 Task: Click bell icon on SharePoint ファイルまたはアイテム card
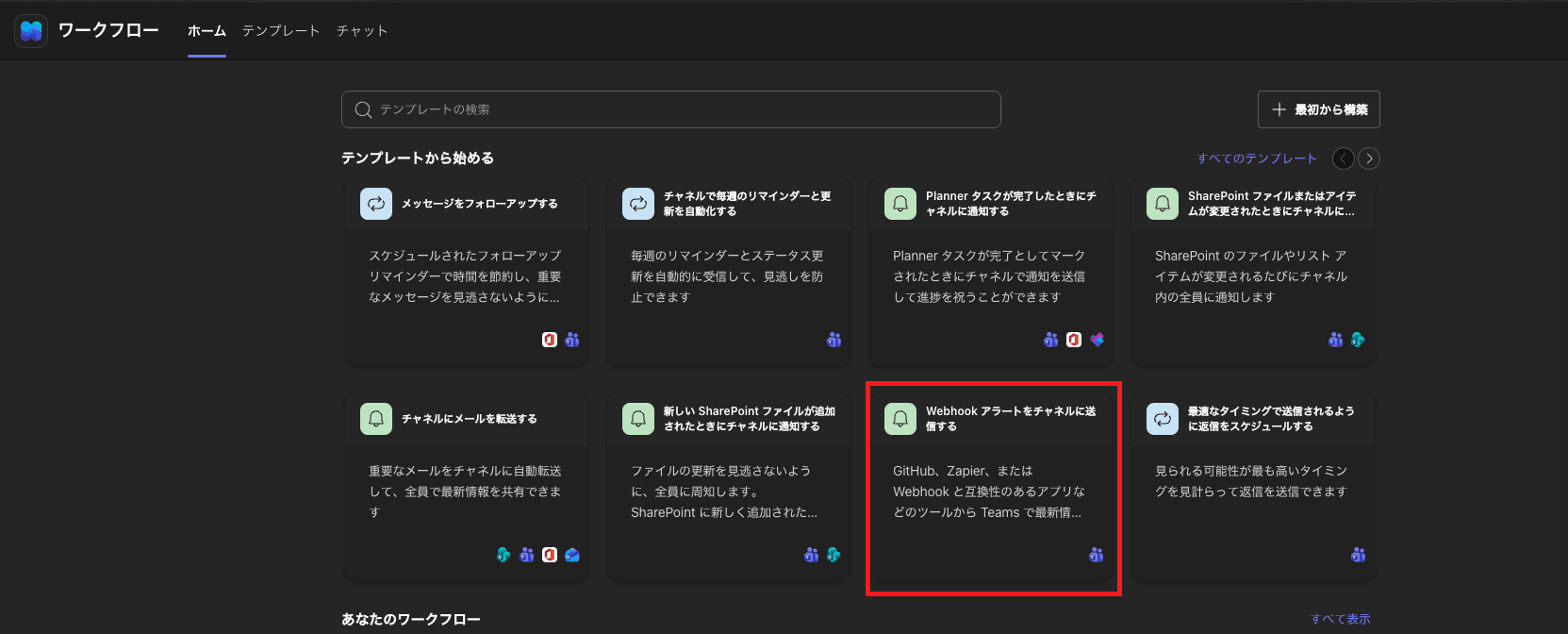tap(1163, 204)
